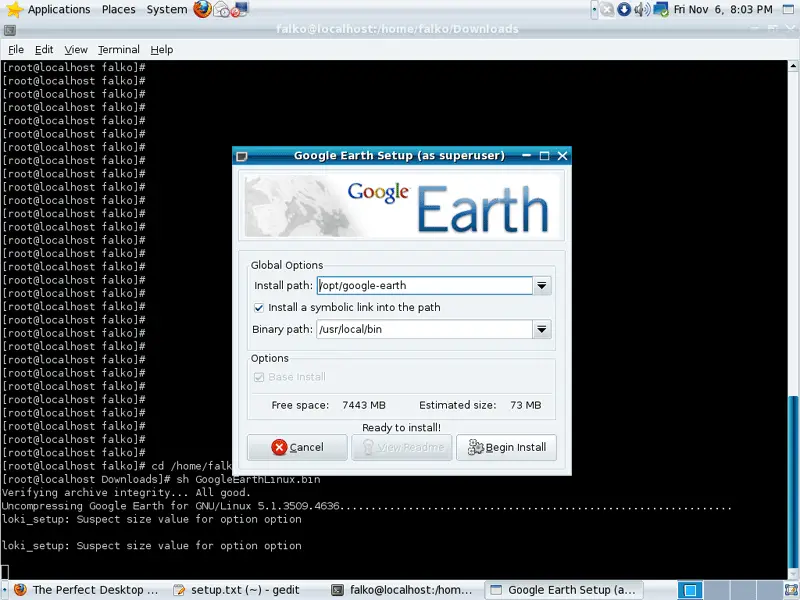Switch to the second workspace
The image size is (800, 600).
pos(716,590)
